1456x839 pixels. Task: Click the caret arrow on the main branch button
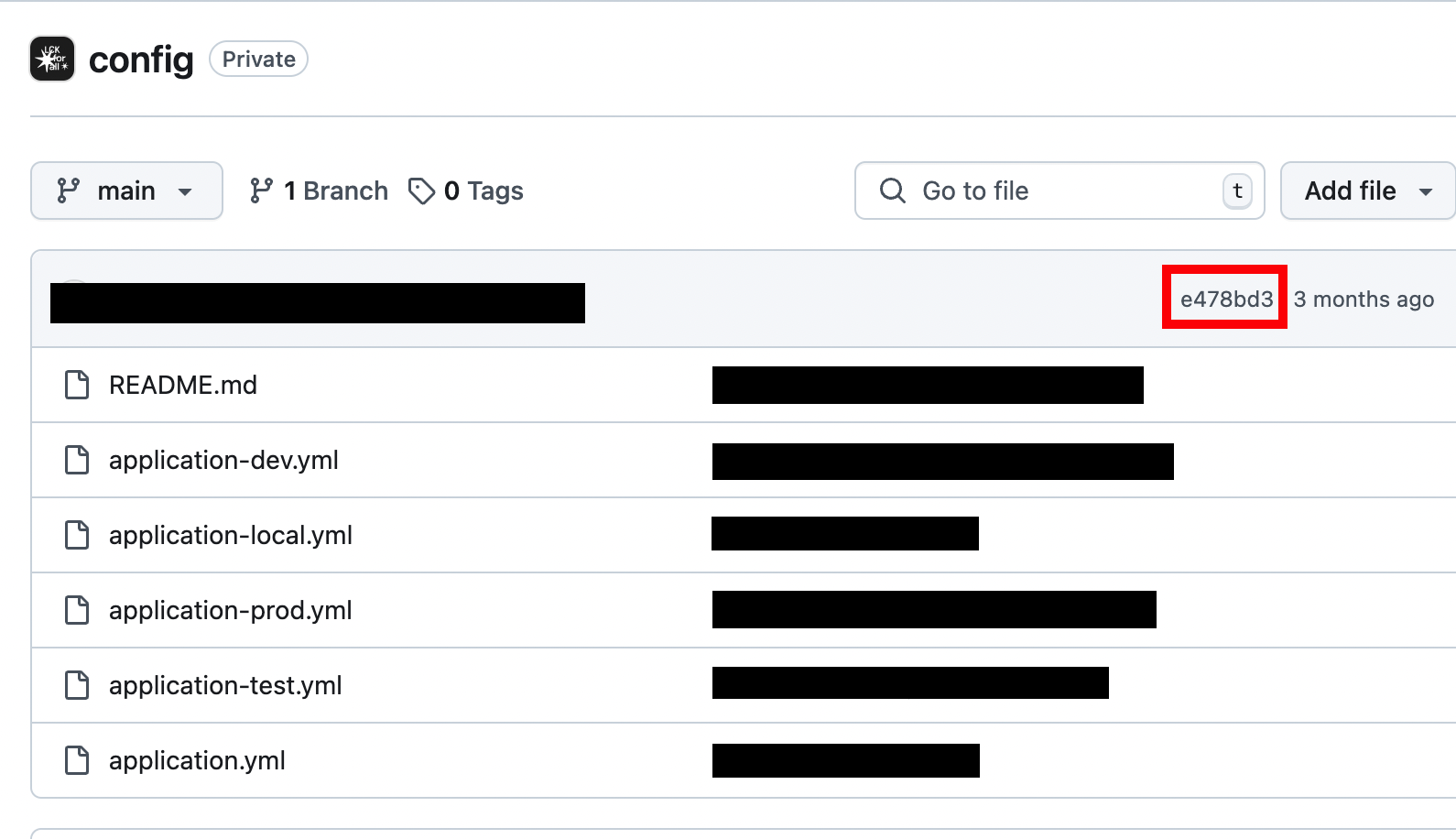(185, 192)
